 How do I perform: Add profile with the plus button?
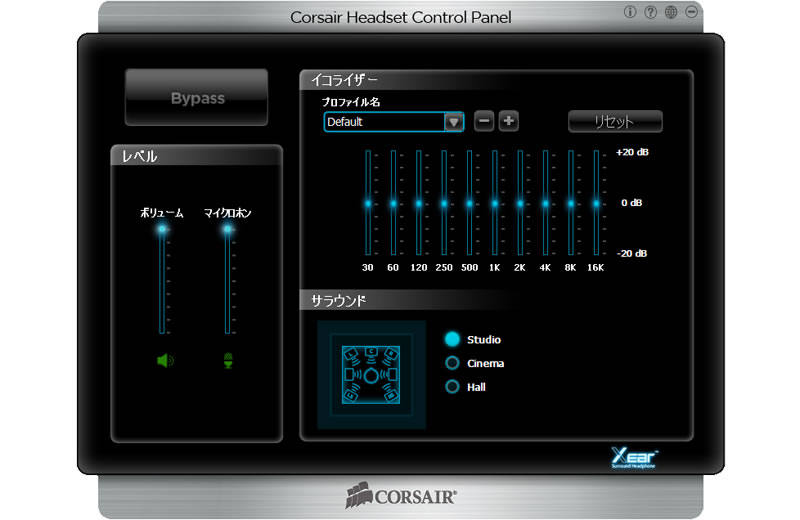pos(509,121)
